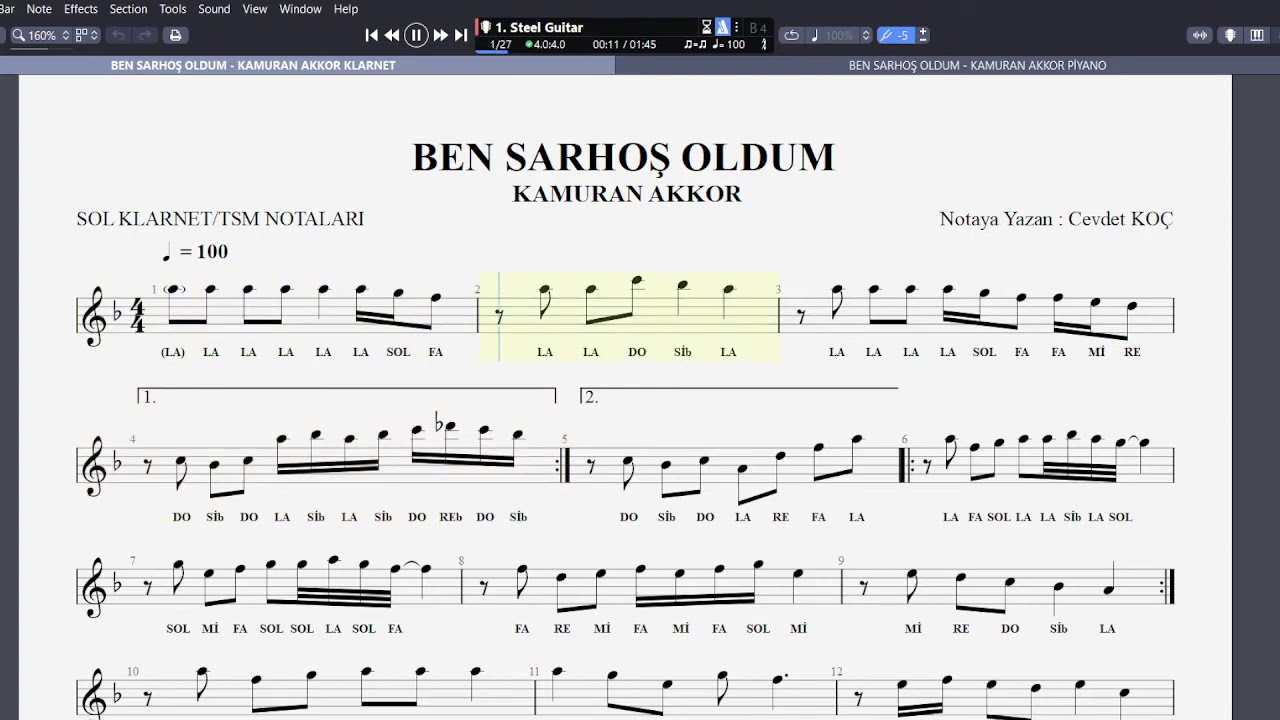Click the undo arrow

coord(119,35)
